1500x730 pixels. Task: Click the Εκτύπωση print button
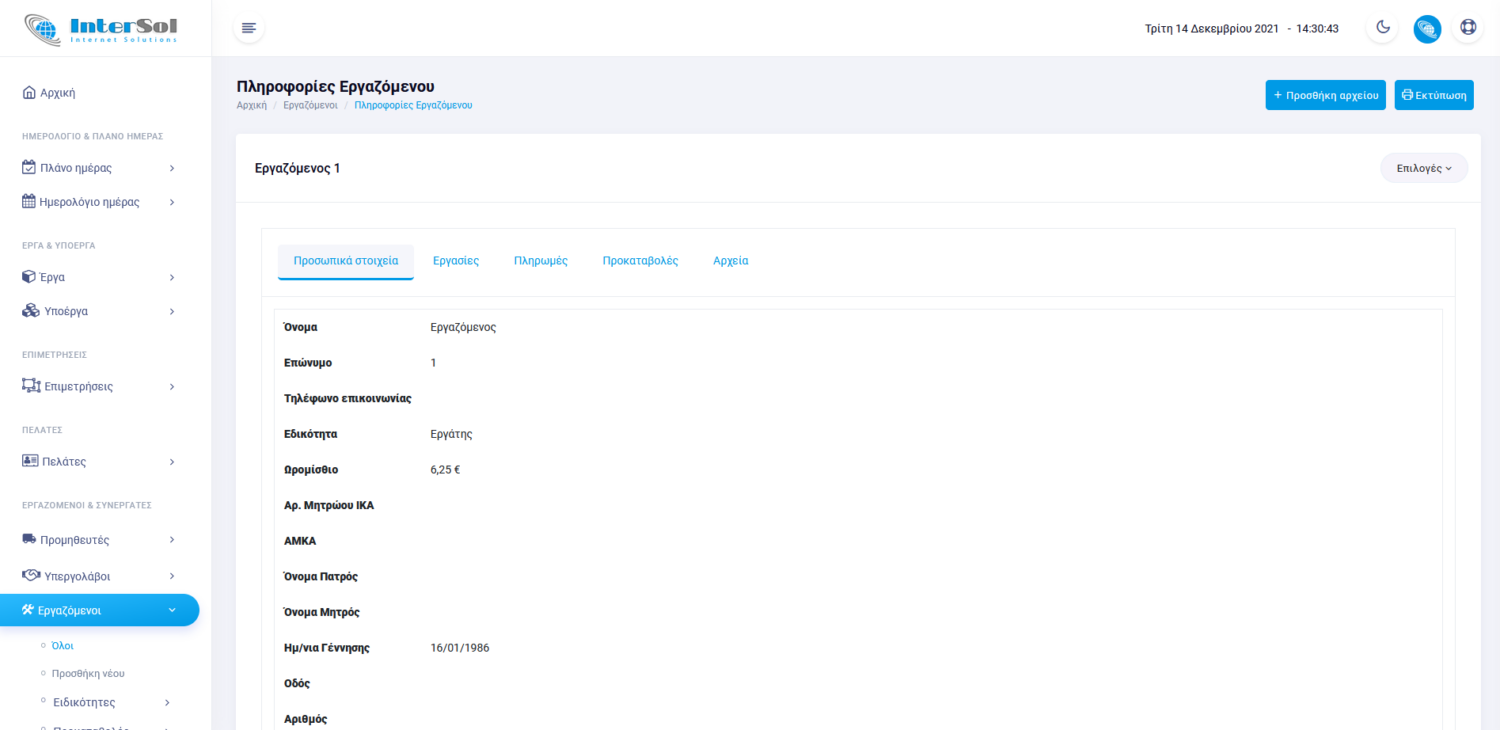click(x=1433, y=95)
